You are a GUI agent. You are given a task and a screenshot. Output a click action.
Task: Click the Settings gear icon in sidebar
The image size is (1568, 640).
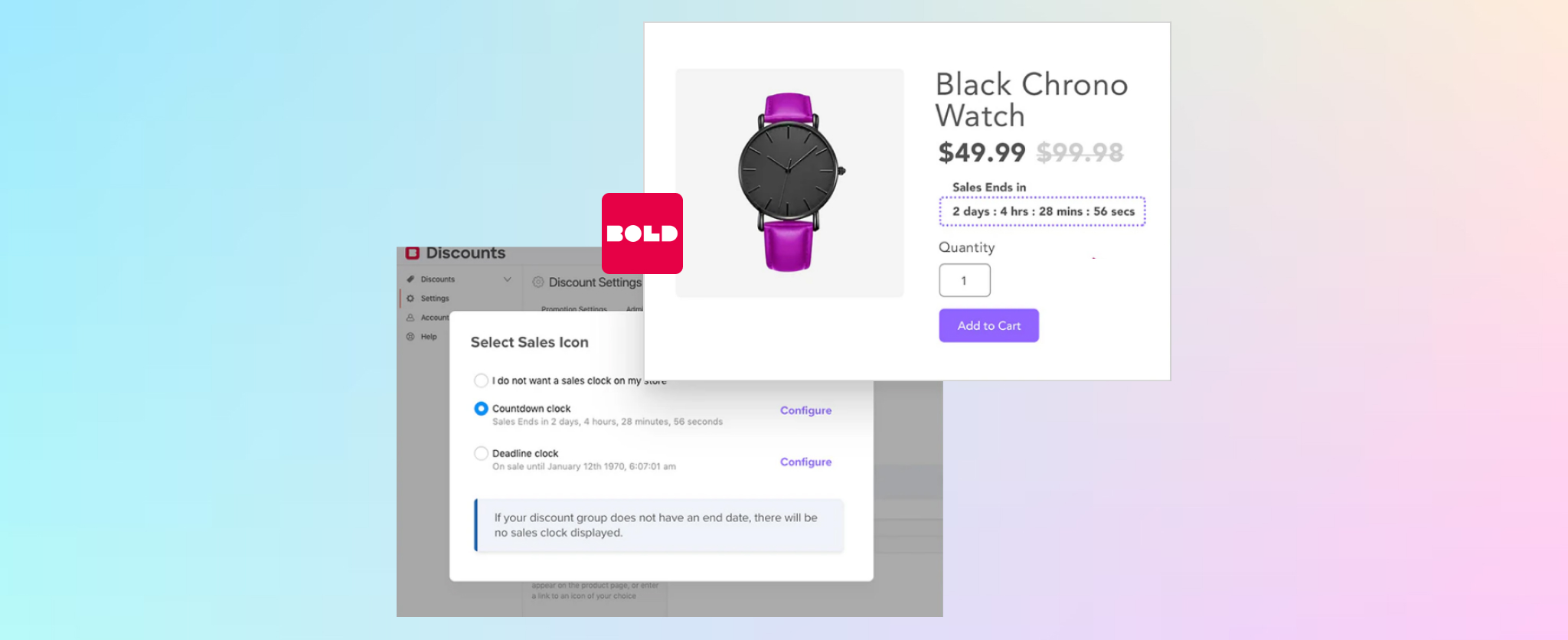(x=410, y=299)
